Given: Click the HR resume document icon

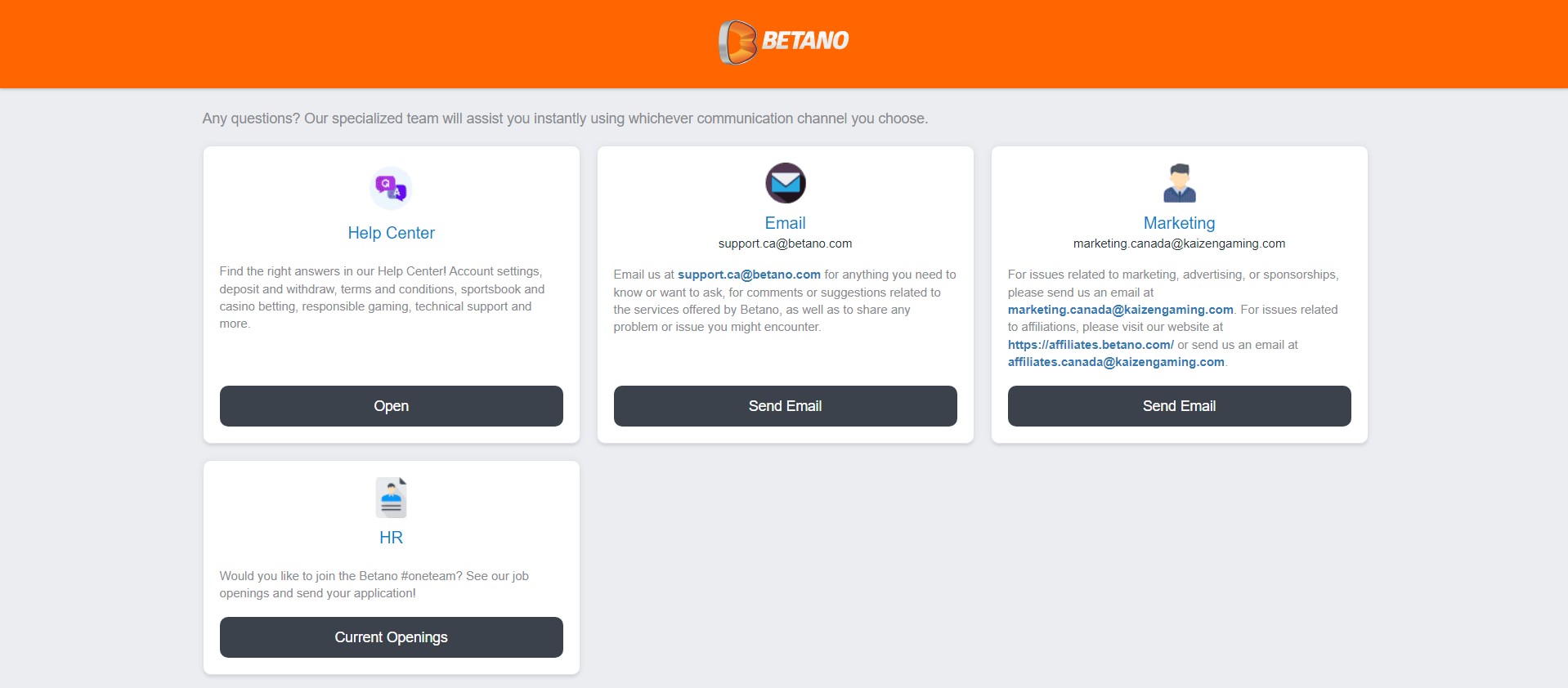Looking at the screenshot, I should click(391, 498).
